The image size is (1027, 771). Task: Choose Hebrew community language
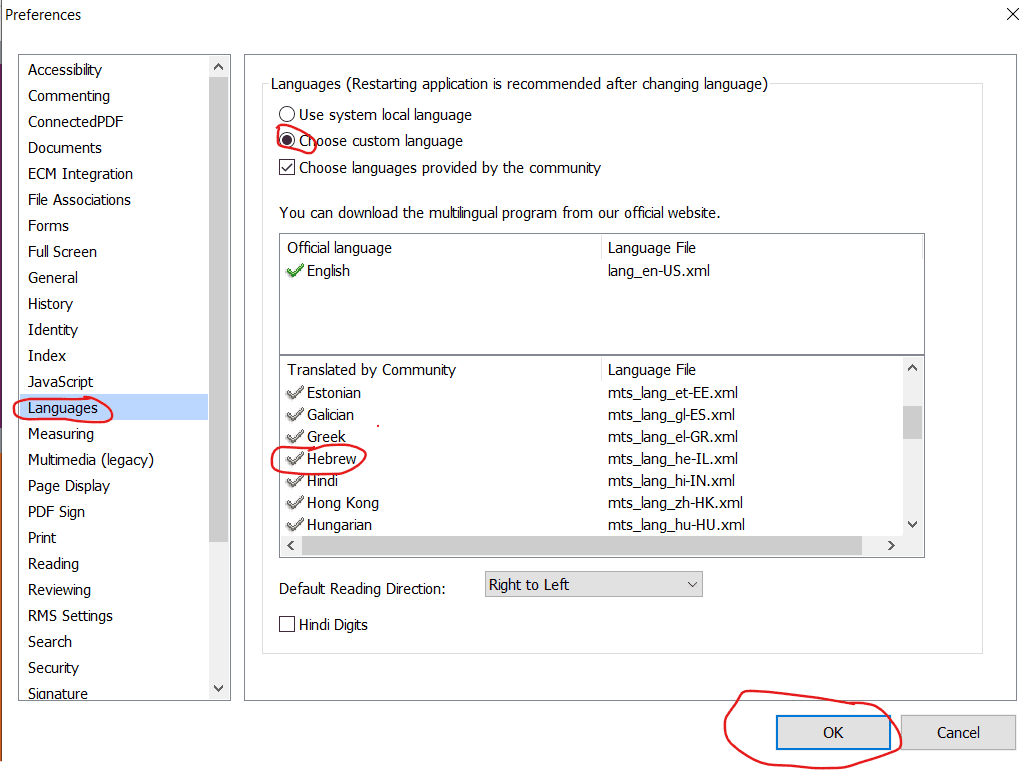coord(331,459)
